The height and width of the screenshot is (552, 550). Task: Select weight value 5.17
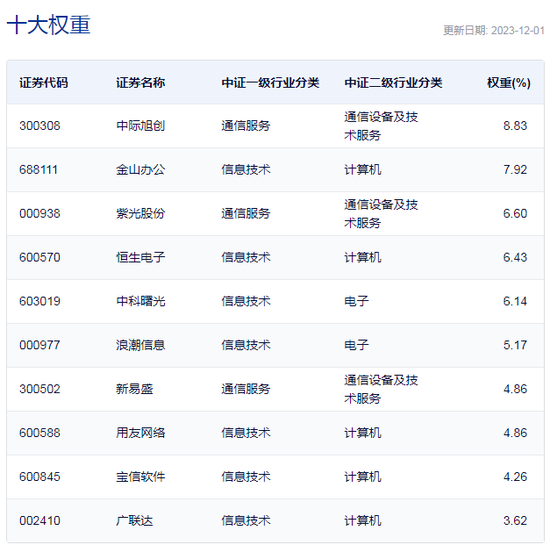tap(515, 345)
